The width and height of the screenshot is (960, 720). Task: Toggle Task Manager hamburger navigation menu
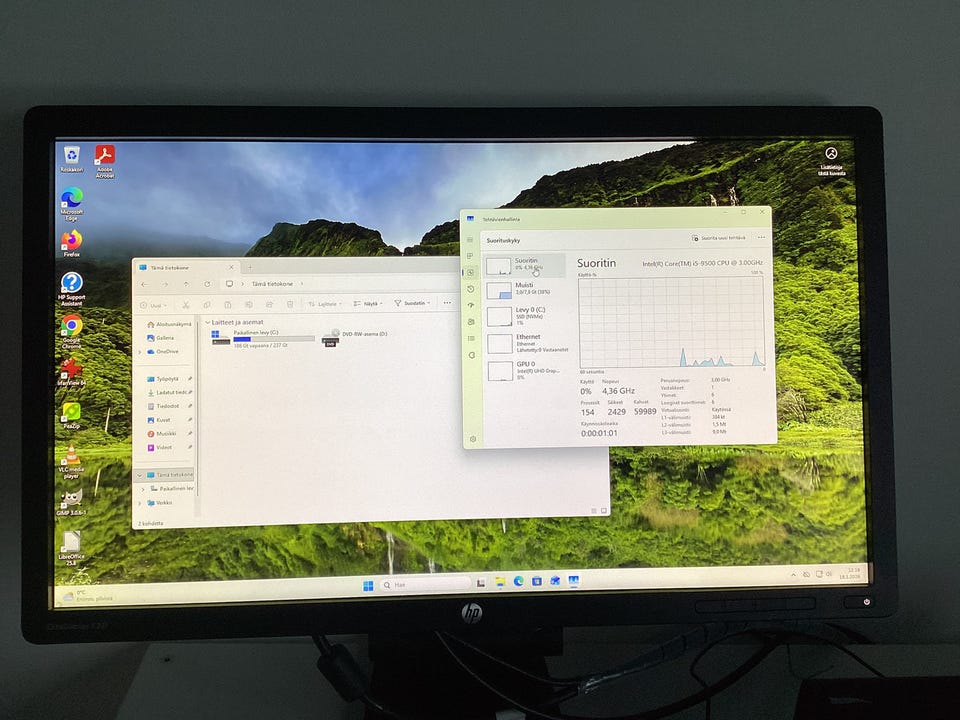pos(470,239)
